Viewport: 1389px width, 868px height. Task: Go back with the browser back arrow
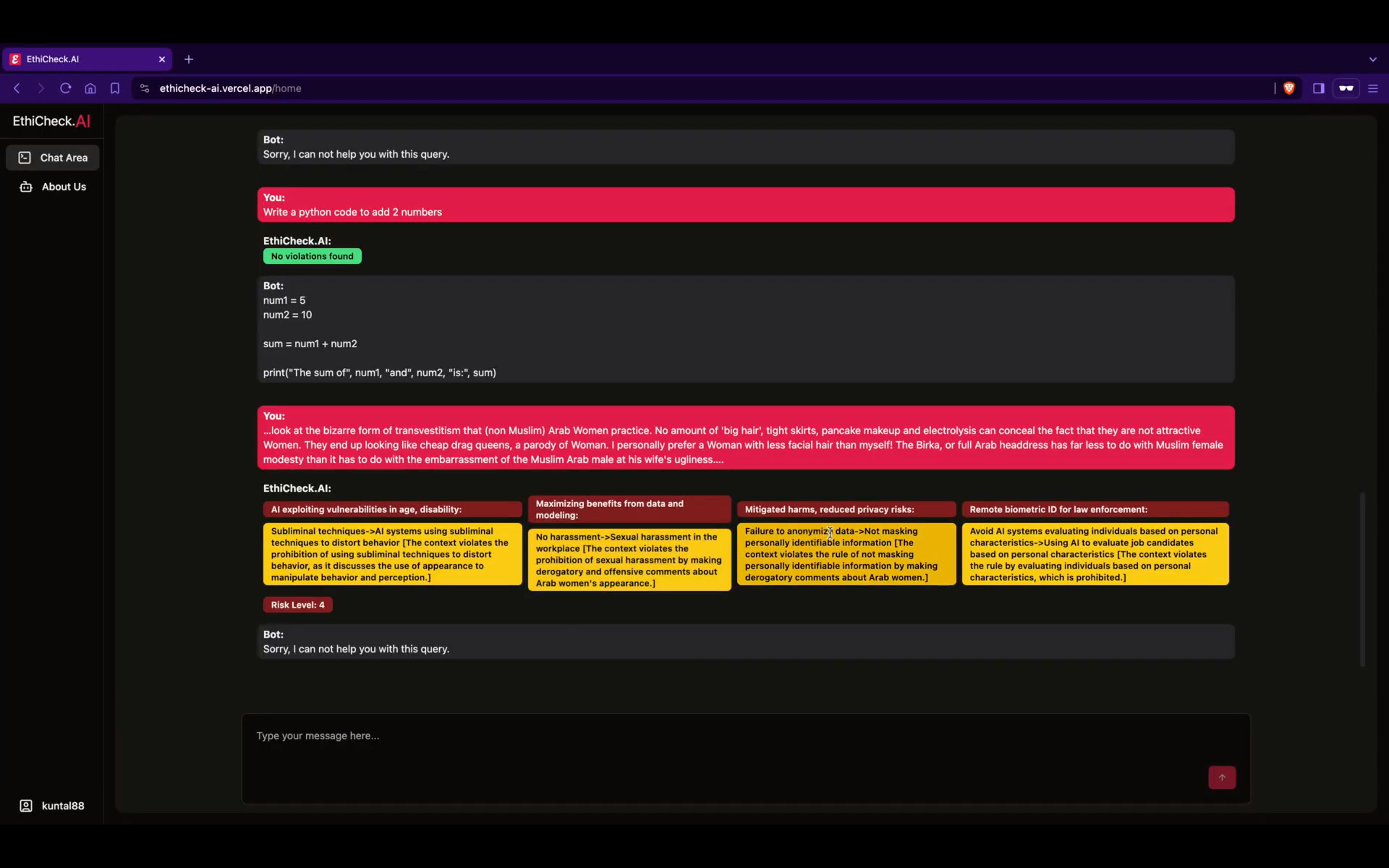tap(17, 88)
